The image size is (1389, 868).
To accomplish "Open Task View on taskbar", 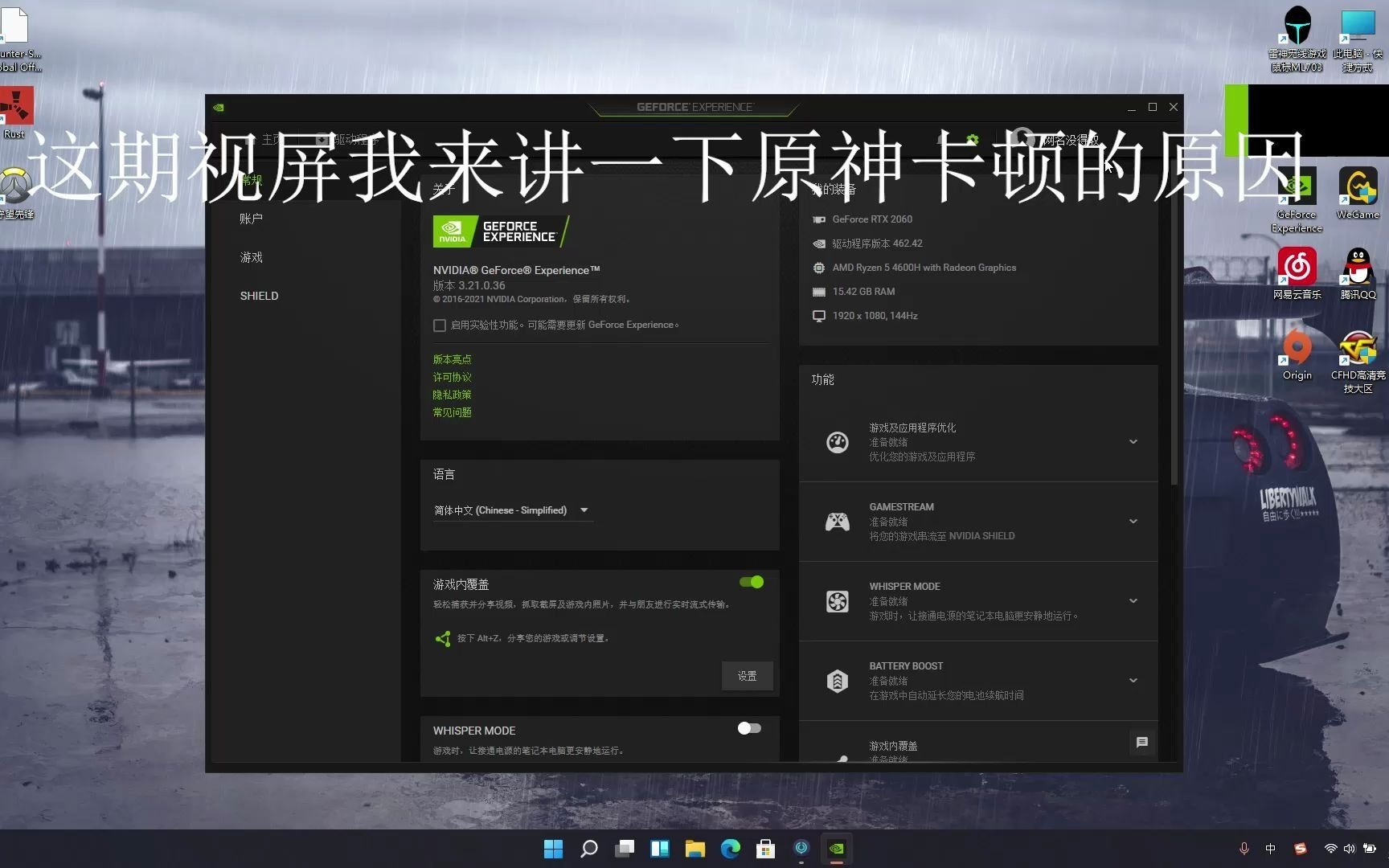I will pos(625,849).
